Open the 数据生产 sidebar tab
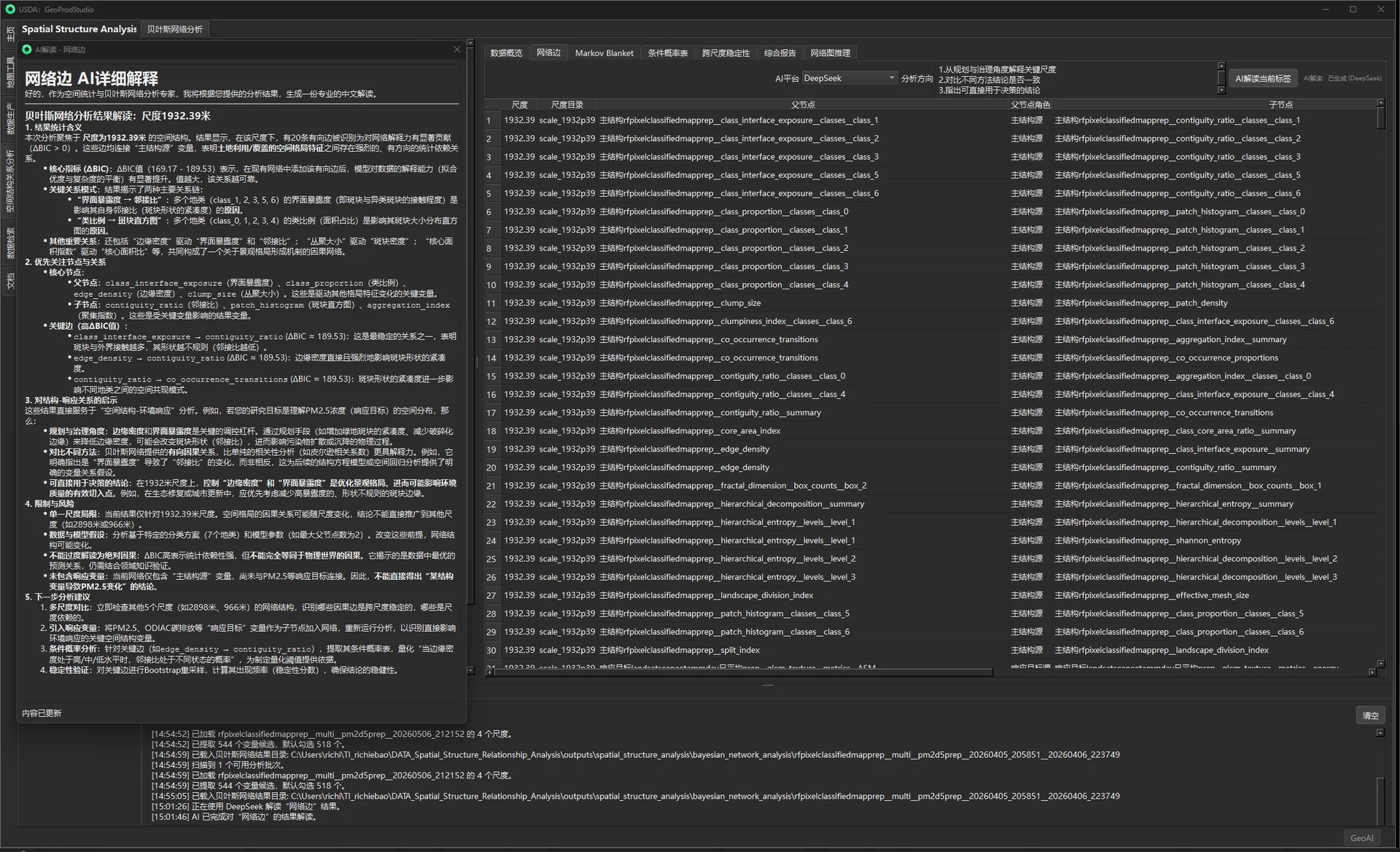 (9, 118)
